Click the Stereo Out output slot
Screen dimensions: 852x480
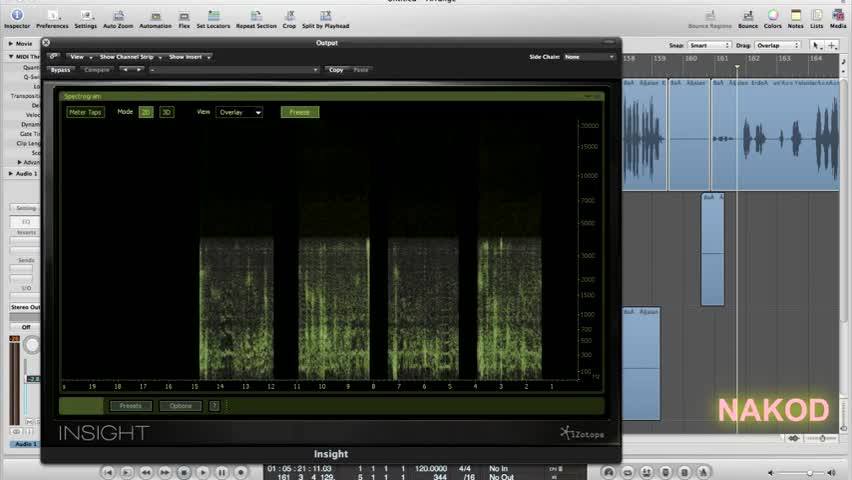pyautogui.click(x=26, y=307)
